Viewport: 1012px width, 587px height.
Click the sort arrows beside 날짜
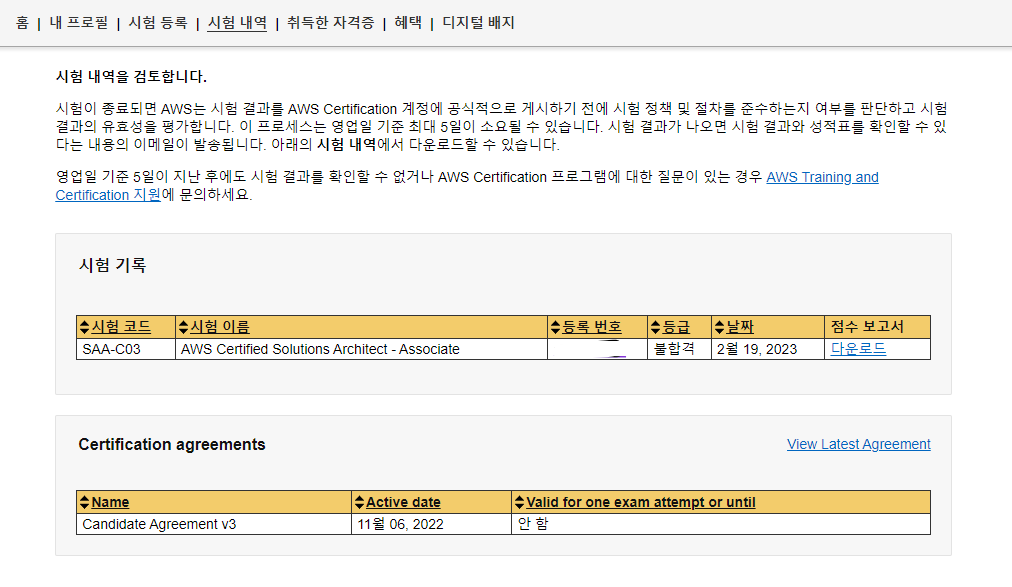coord(719,327)
